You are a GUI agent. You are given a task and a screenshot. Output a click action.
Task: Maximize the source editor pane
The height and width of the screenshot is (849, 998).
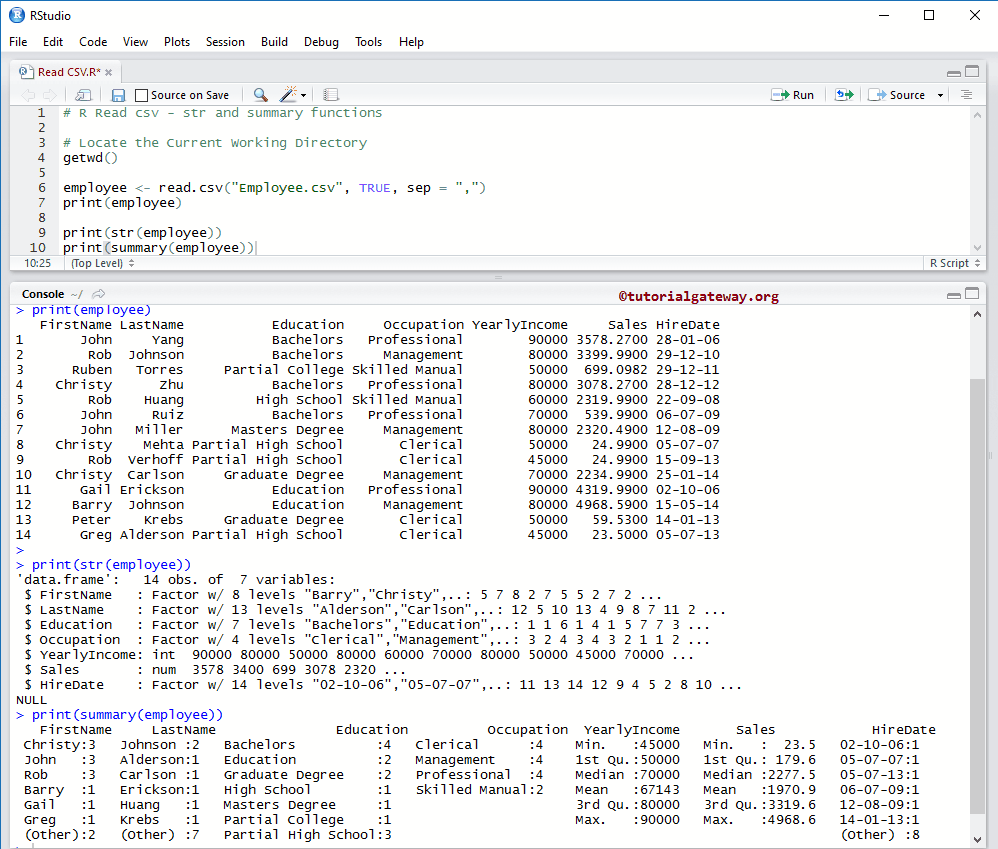(972, 73)
